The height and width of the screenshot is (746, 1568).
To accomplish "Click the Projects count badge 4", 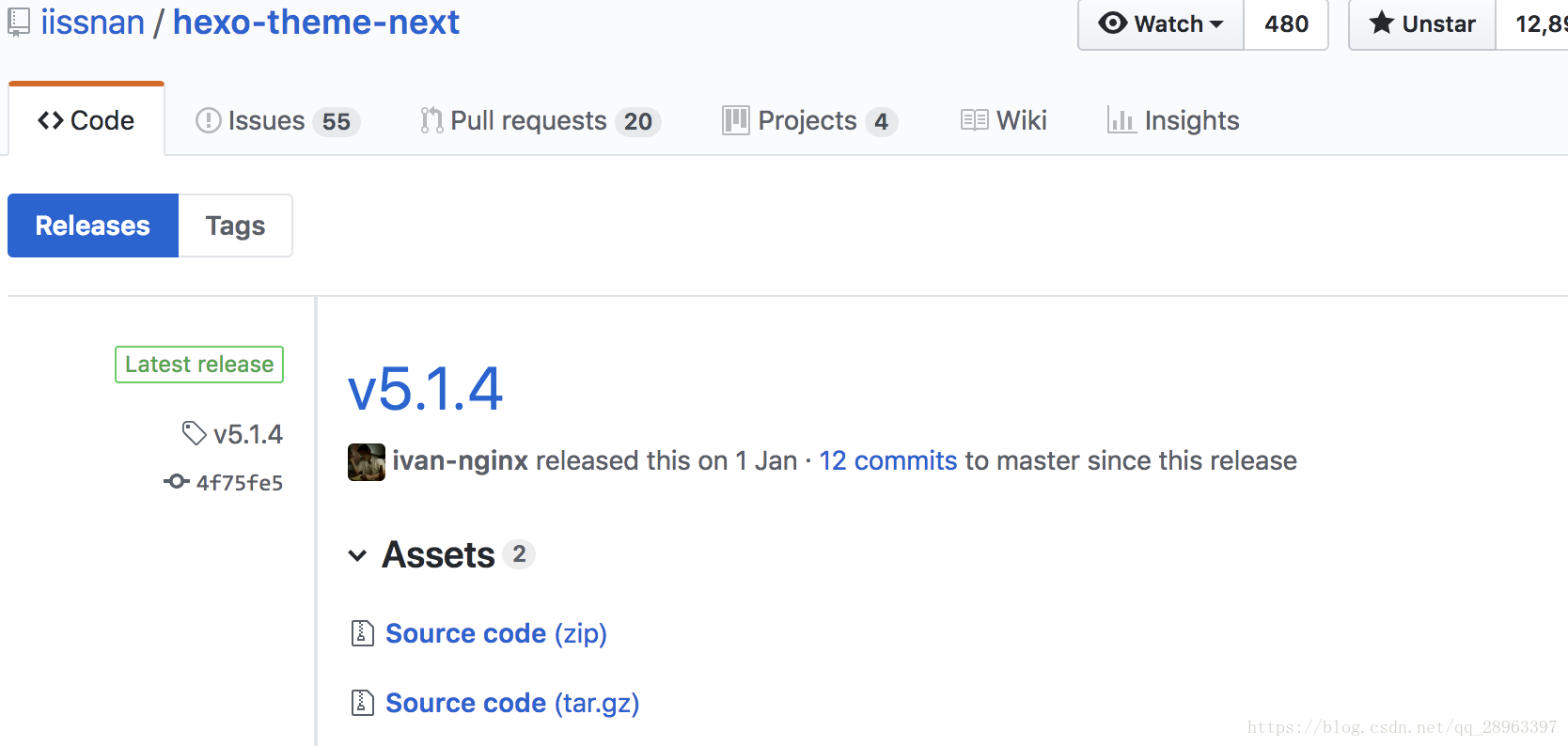I will [881, 122].
